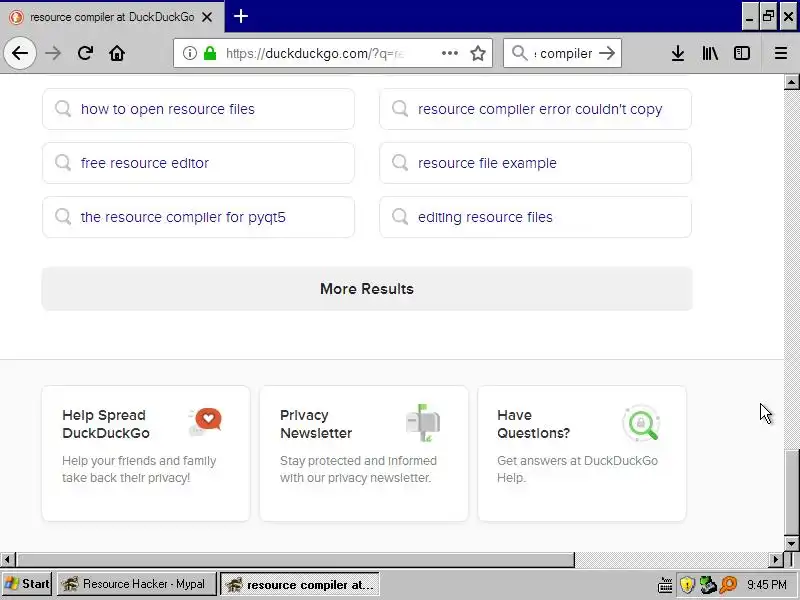Open the hamburger application menu
800x600 pixels.
781,53
